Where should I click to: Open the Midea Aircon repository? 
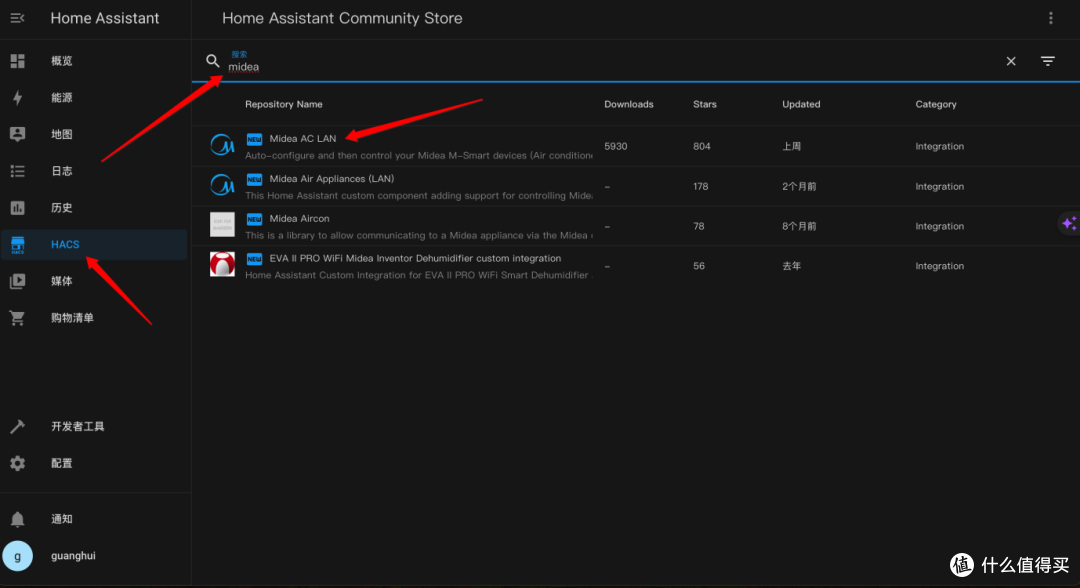click(x=299, y=218)
